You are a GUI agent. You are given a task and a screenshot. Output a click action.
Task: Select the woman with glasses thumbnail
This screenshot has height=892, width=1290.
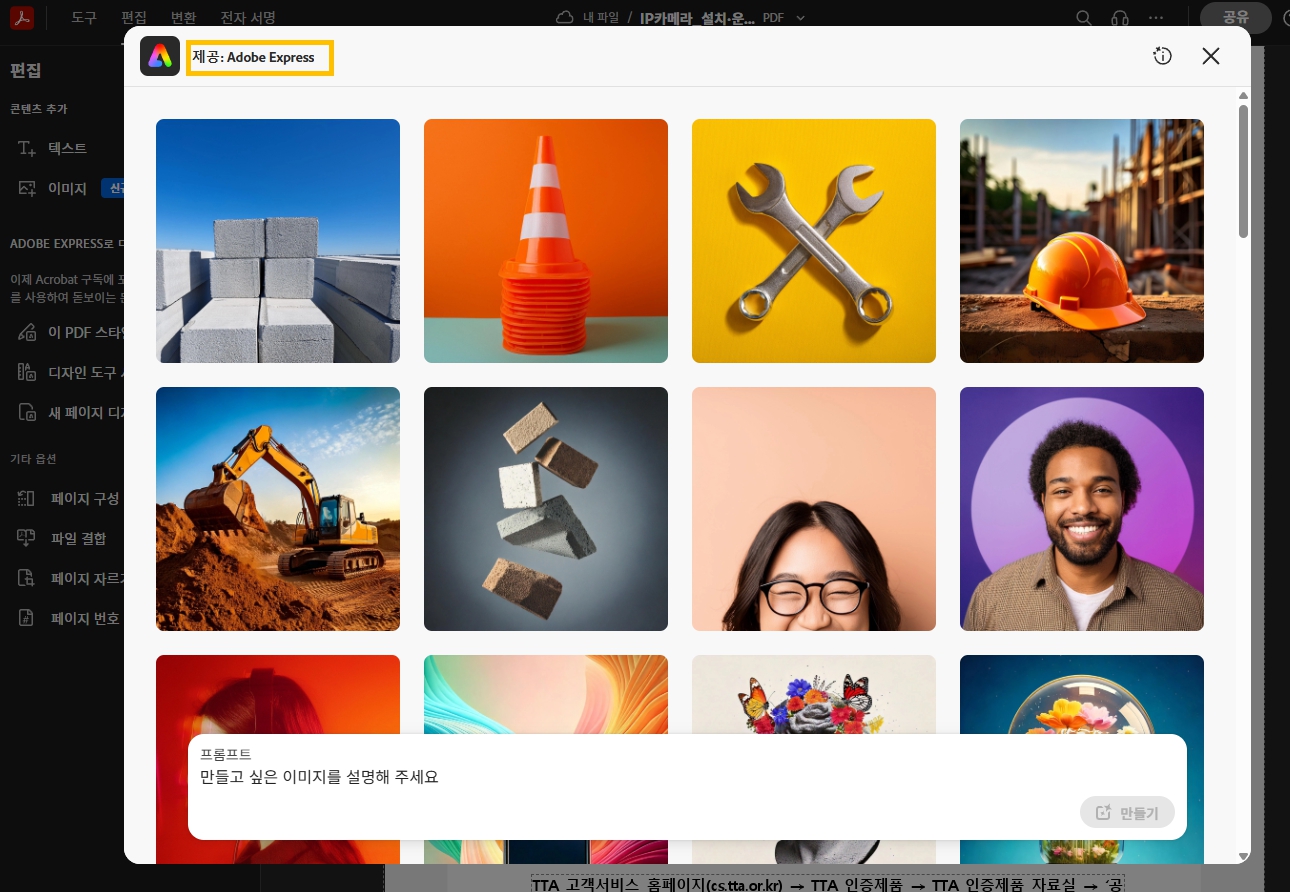[x=814, y=509]
